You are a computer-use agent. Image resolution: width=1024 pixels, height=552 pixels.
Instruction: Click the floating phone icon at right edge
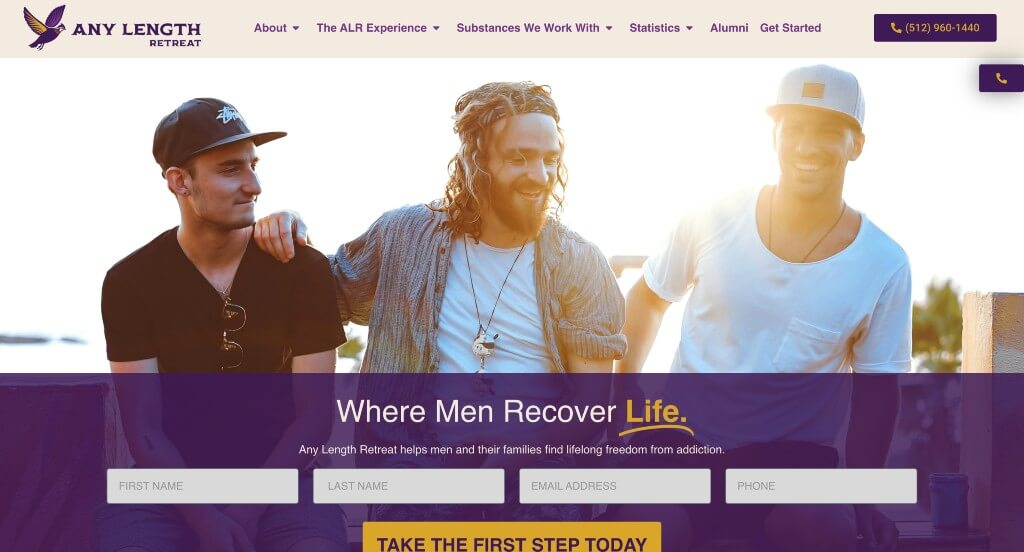[x=1001, y=78]
